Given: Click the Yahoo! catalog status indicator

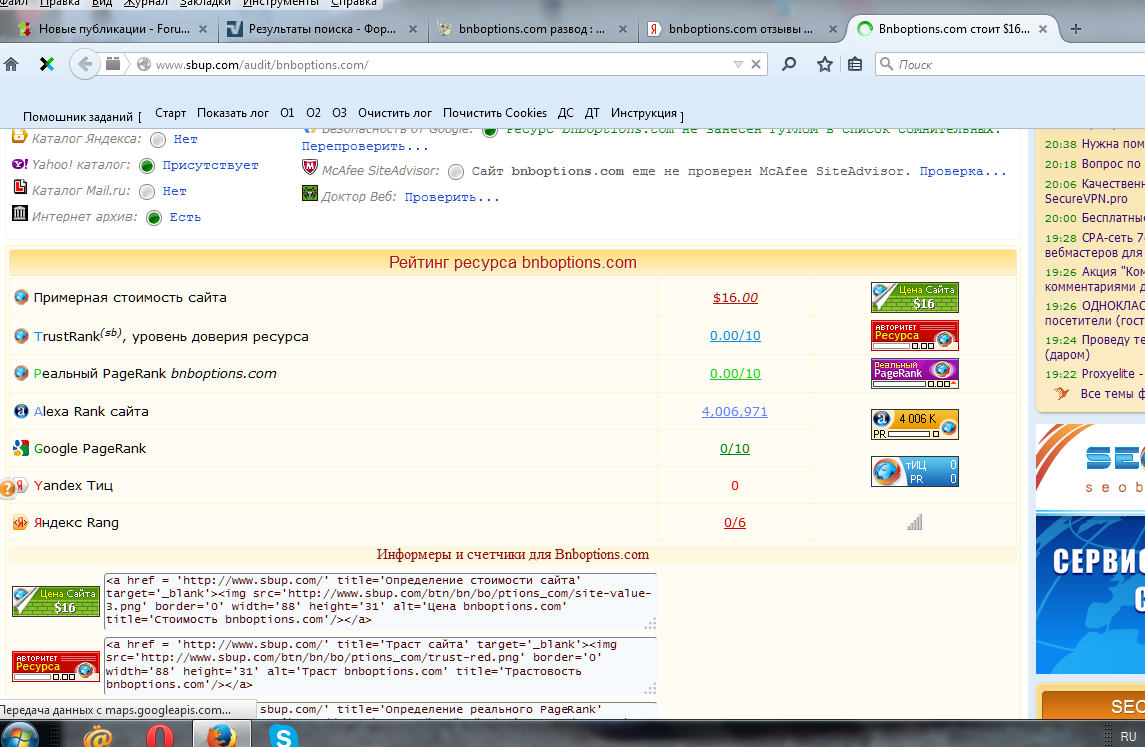Looking at the screenshot, I should [x=147, y=166].
